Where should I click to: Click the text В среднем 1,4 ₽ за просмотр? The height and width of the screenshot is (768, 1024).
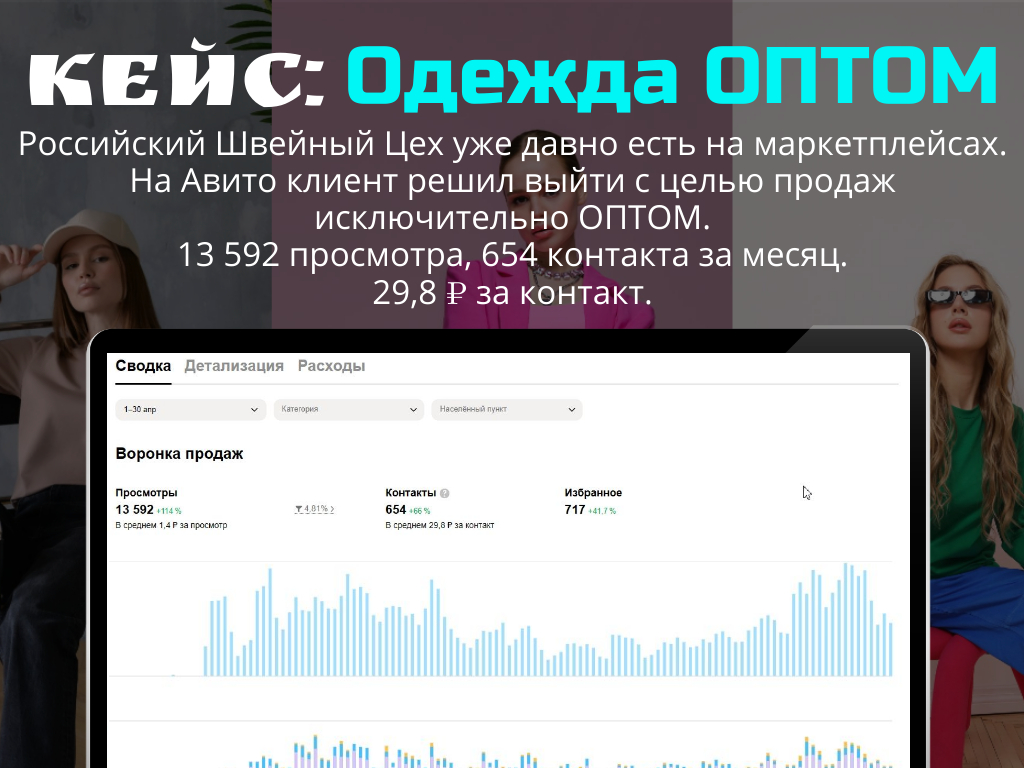171,525
